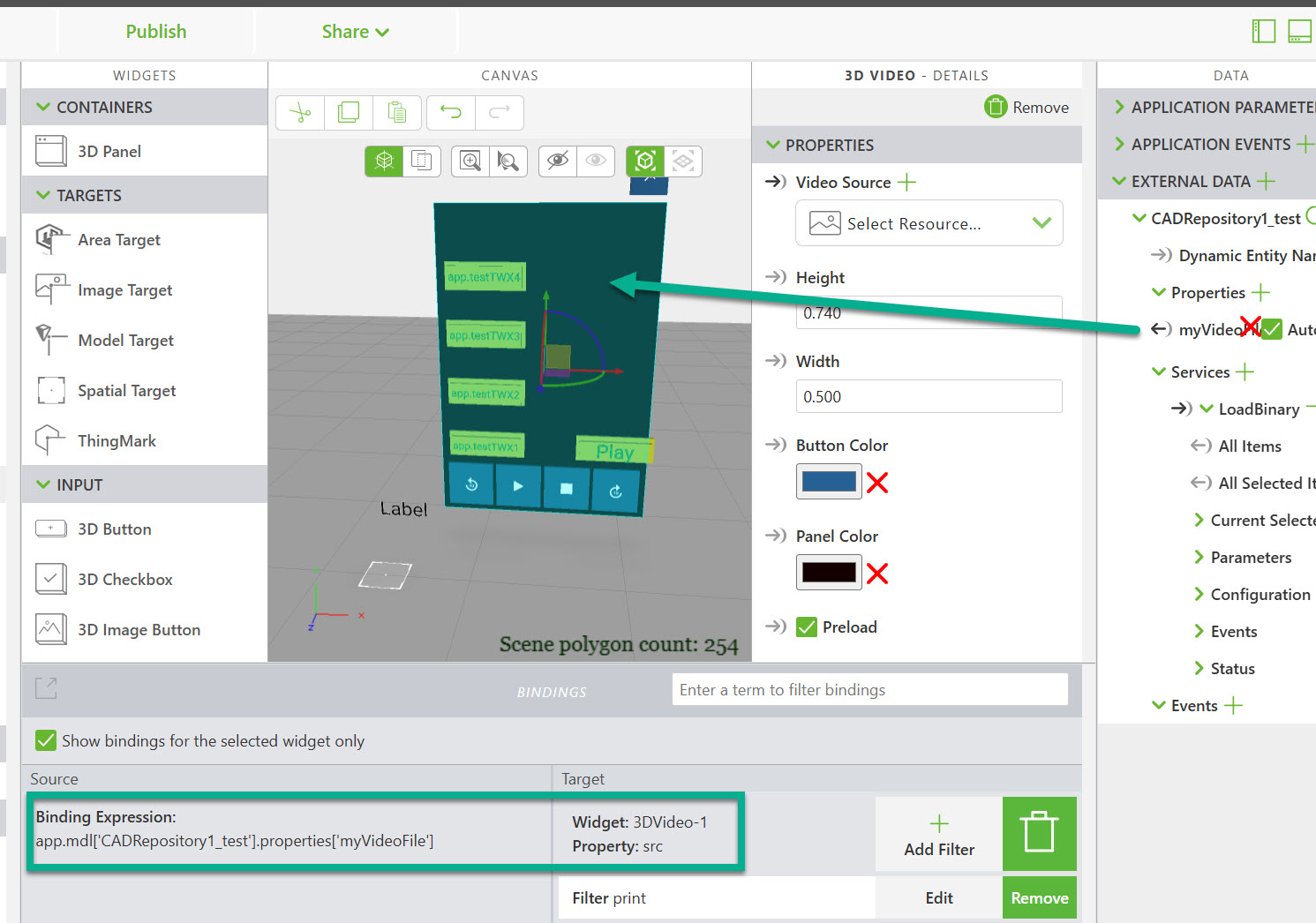The height and width of the screenshot is (923, 1316).
Task: Activate the Zoom magnifier tool
Action: [x=470, y=161]
